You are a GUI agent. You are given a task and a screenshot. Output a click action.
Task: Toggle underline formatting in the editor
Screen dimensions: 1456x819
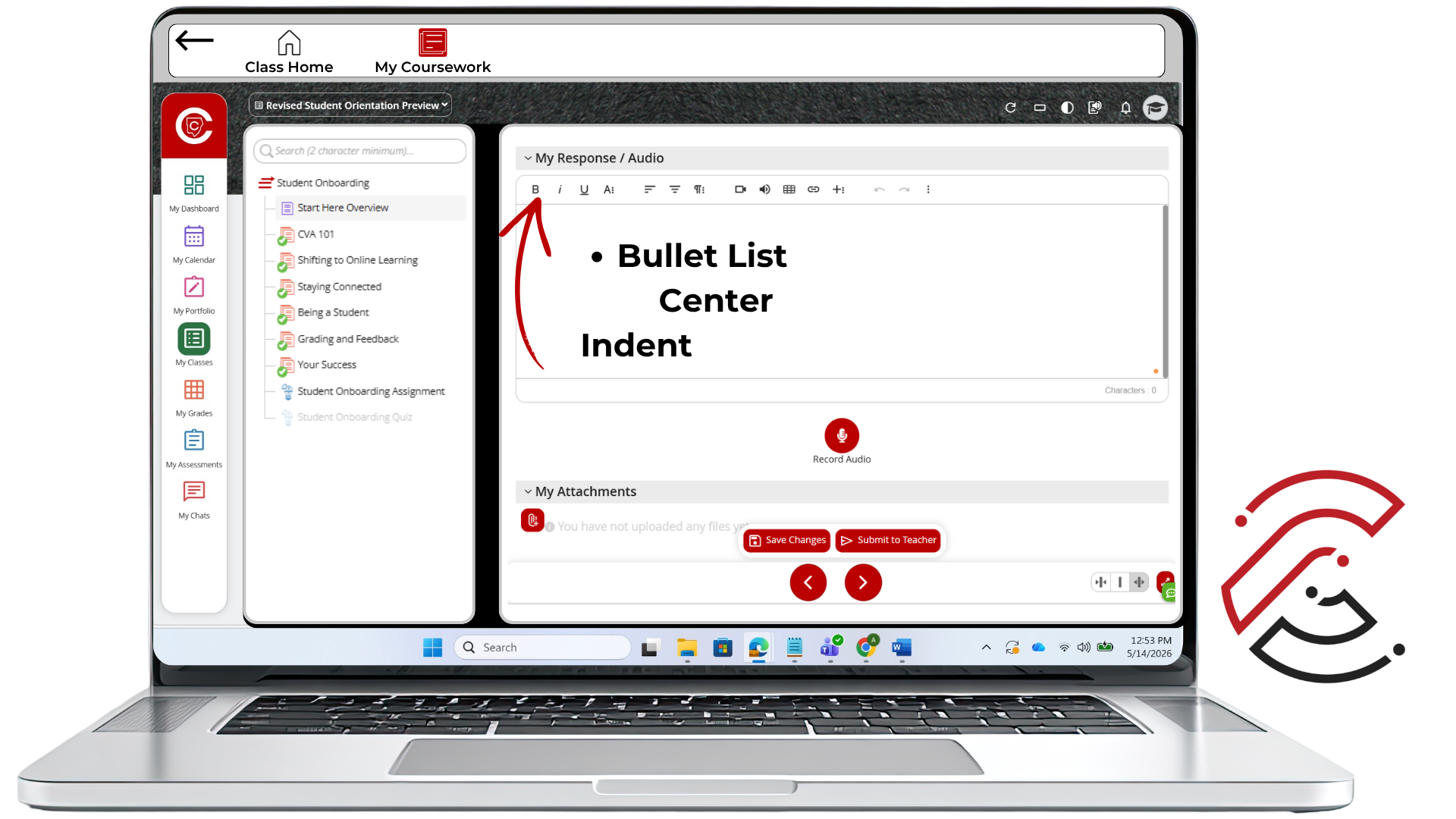584,190
